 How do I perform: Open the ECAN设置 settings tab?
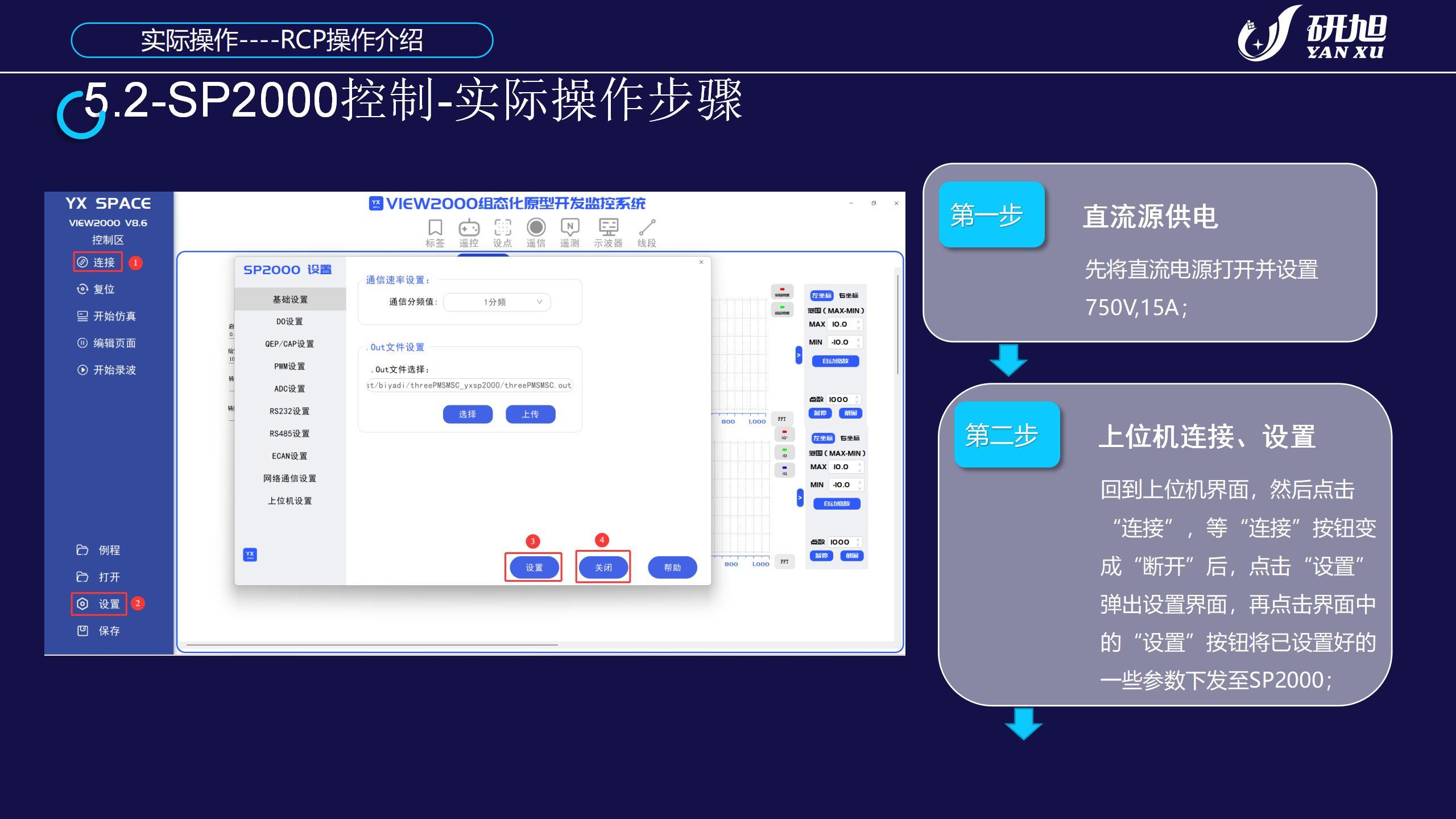pos(290,456)
